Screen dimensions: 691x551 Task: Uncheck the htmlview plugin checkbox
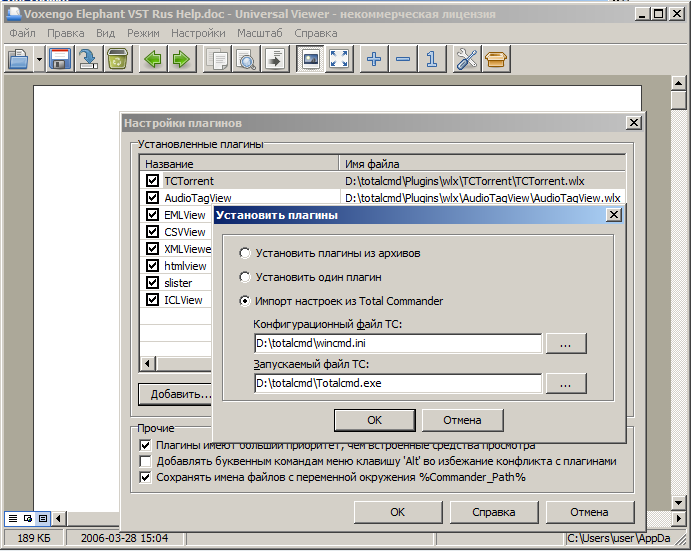[x=152, y=265]
